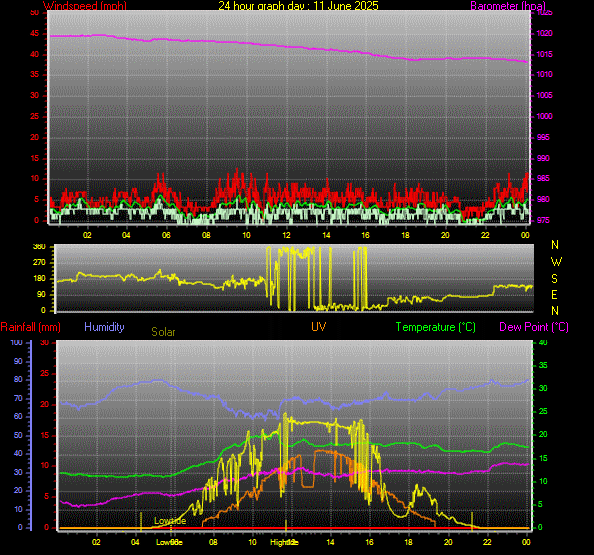Click the red '20' rainfall axis value
This screenshot has width=594, height=555.
(45, 404)
